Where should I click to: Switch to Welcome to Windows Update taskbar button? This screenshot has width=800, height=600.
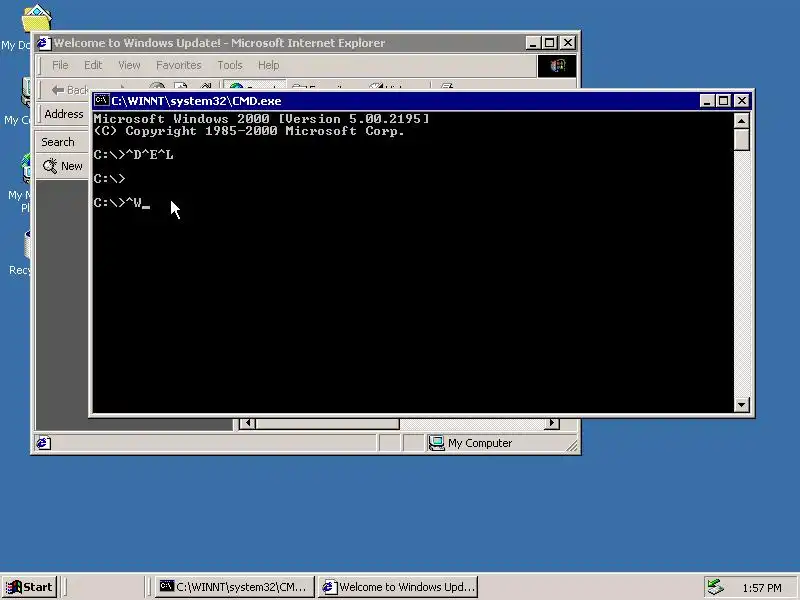(398, 587)
